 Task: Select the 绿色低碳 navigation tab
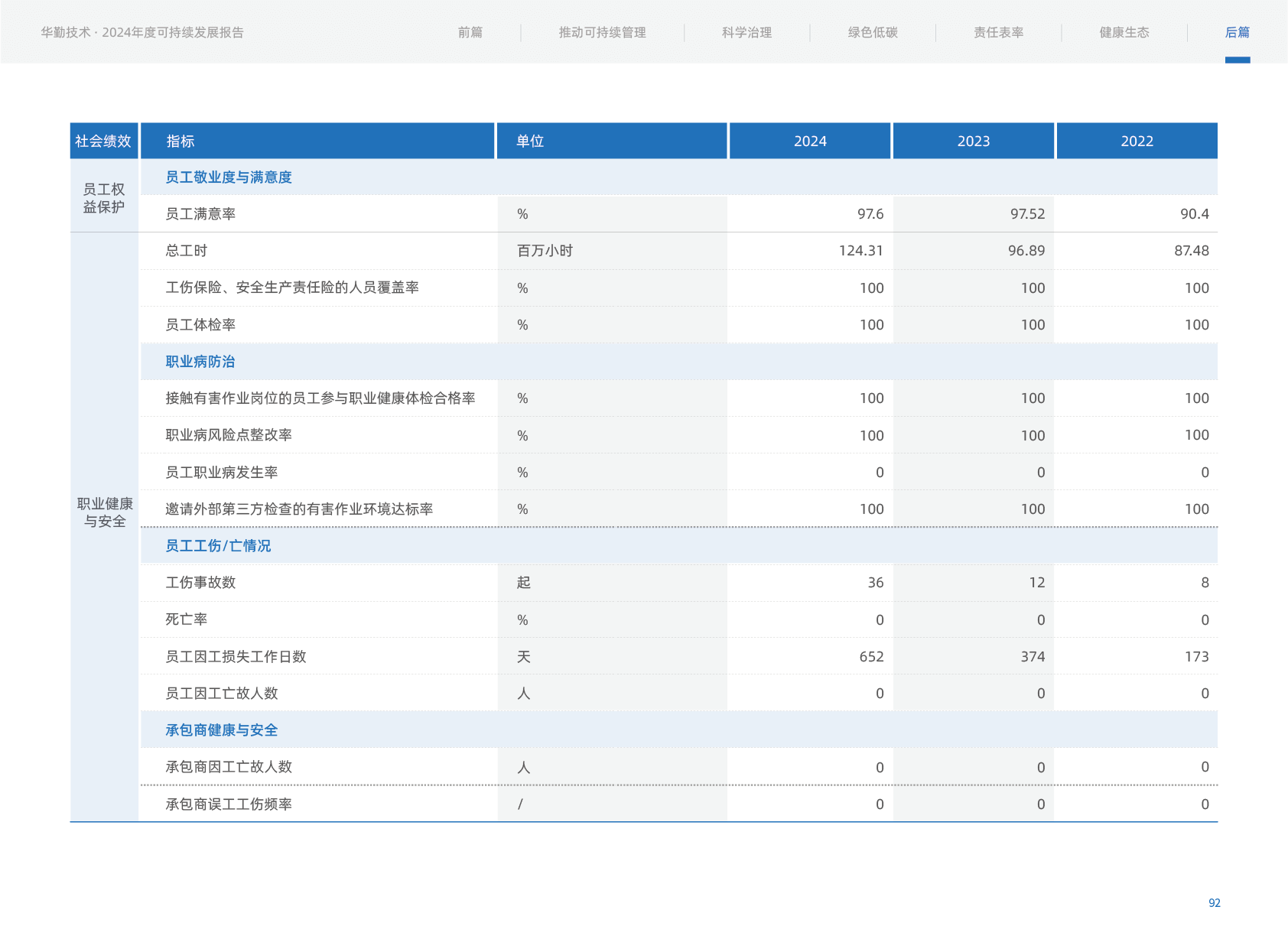(872, 32)
